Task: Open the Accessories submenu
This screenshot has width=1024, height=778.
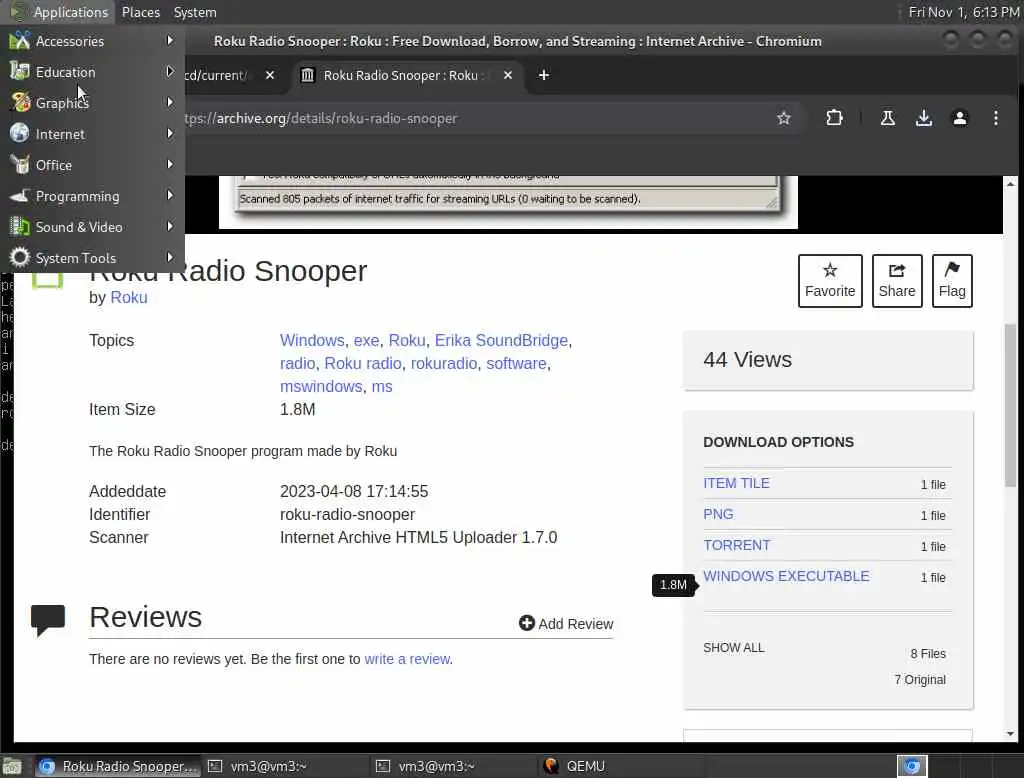Action: click(x=92, y=41)
